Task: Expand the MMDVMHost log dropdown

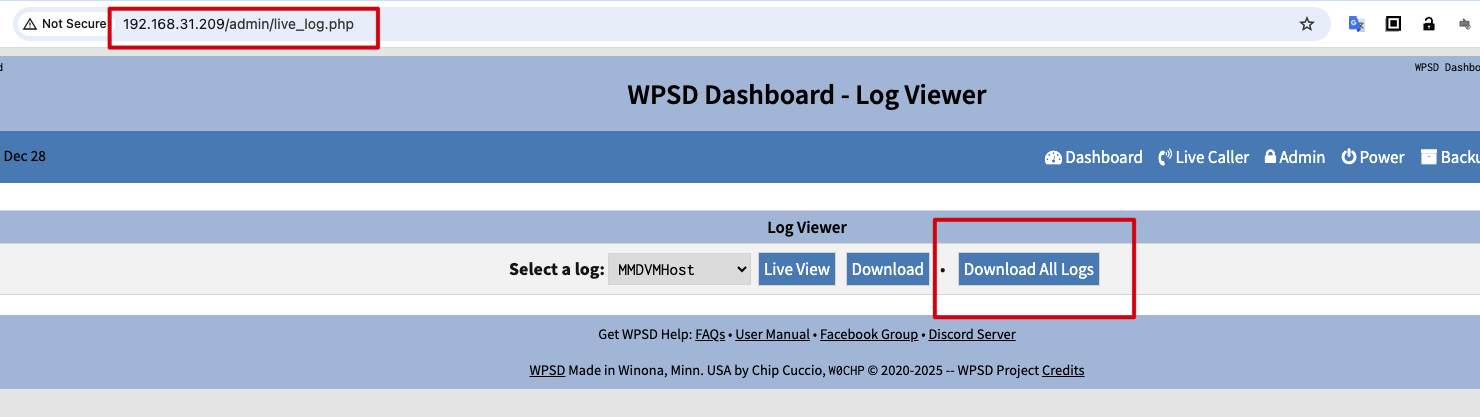Action: coord(679,269)
